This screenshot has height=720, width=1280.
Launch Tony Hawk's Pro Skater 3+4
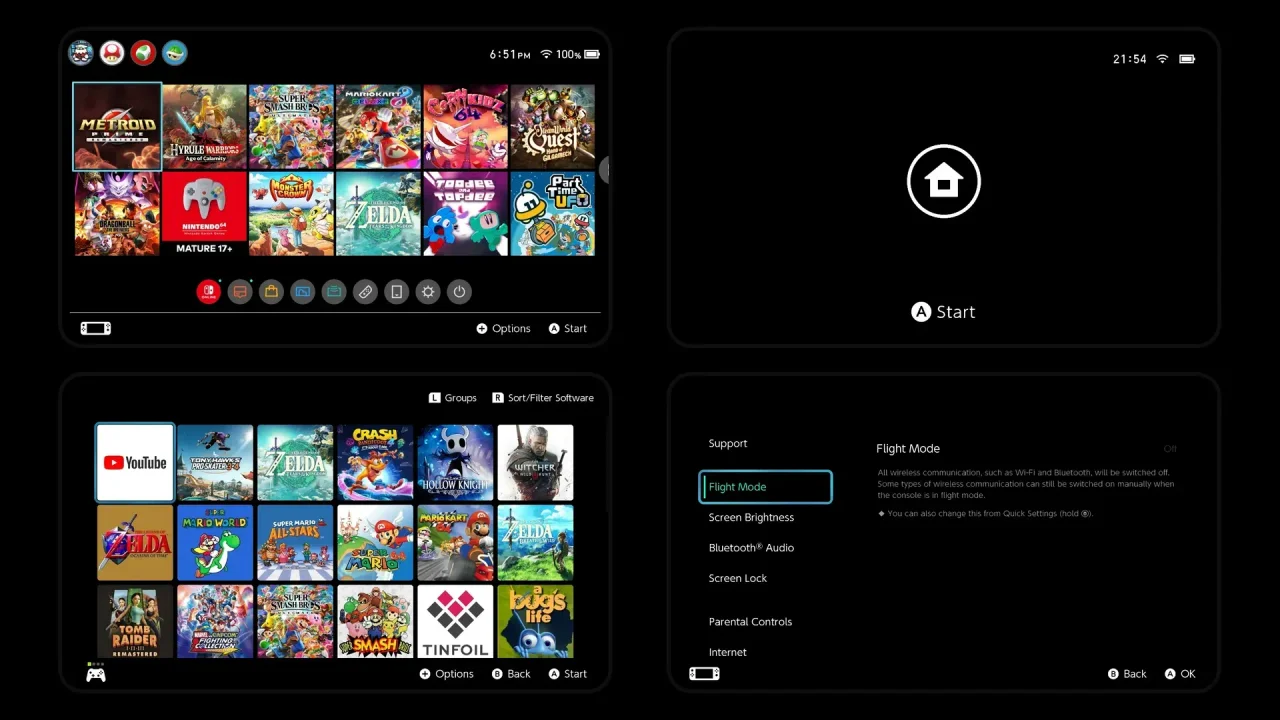coord(215,462)
